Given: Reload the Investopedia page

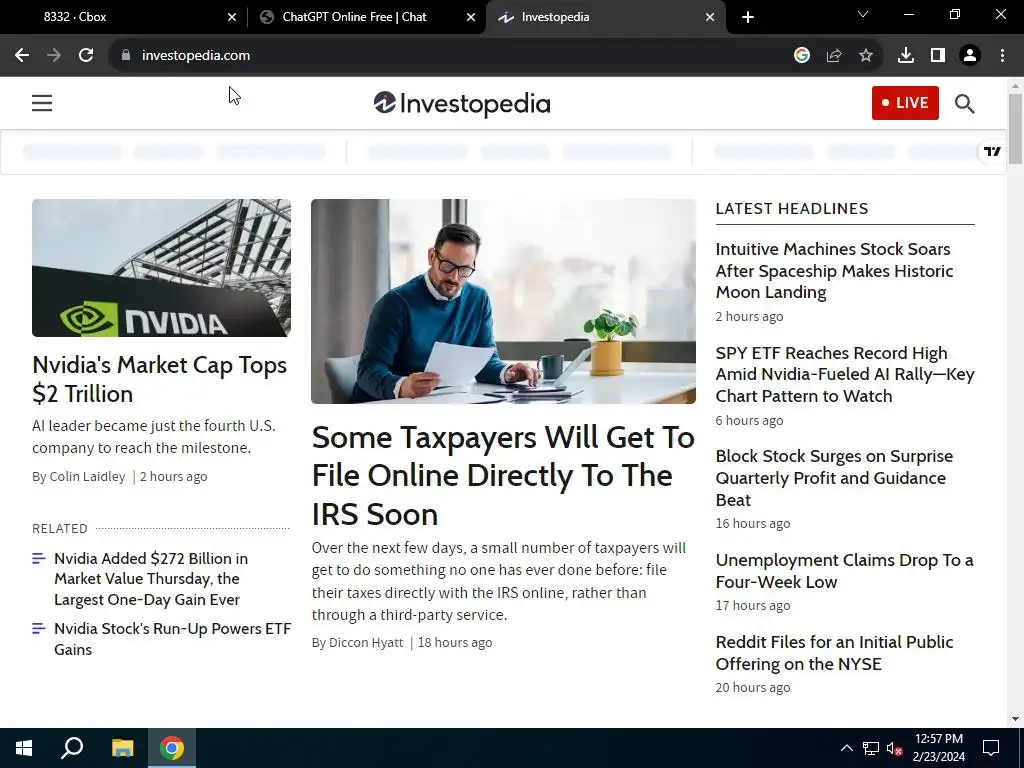Looking at the screenshot, I should 86,56.
